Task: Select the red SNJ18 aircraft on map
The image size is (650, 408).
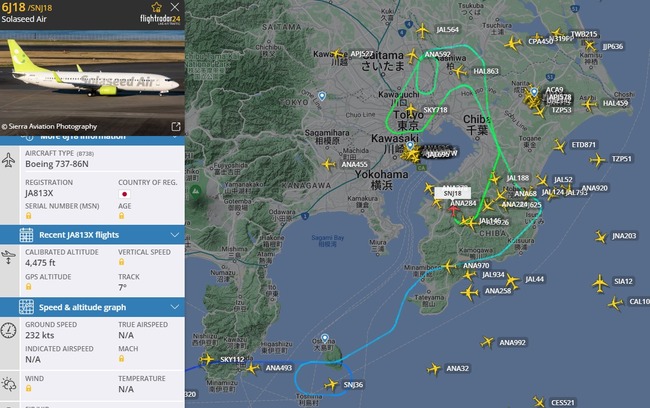Action: [x=454, y=210]
